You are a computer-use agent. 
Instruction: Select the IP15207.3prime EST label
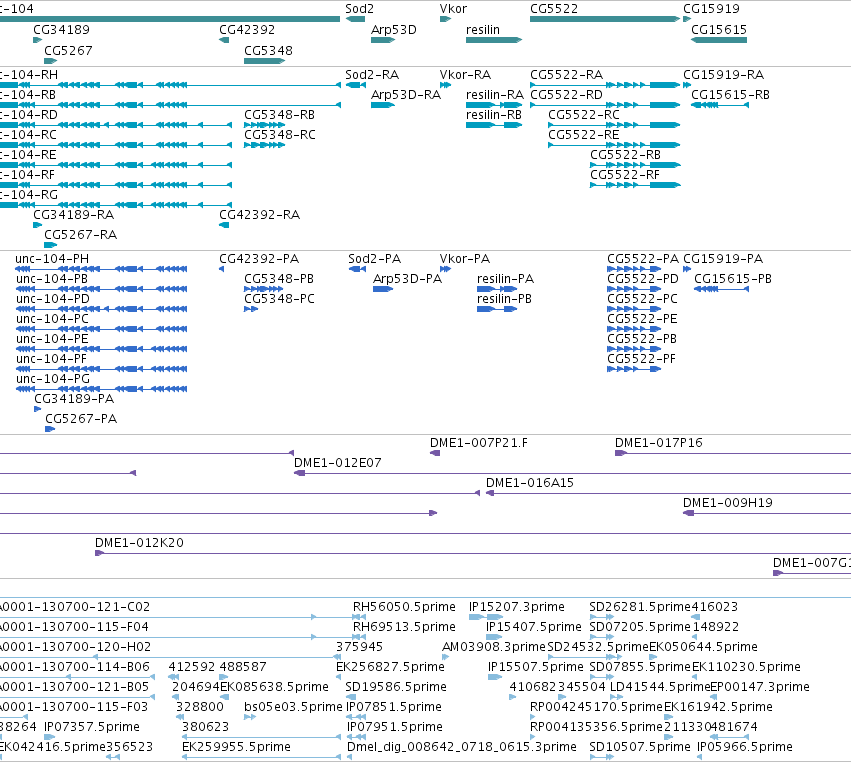517,607
